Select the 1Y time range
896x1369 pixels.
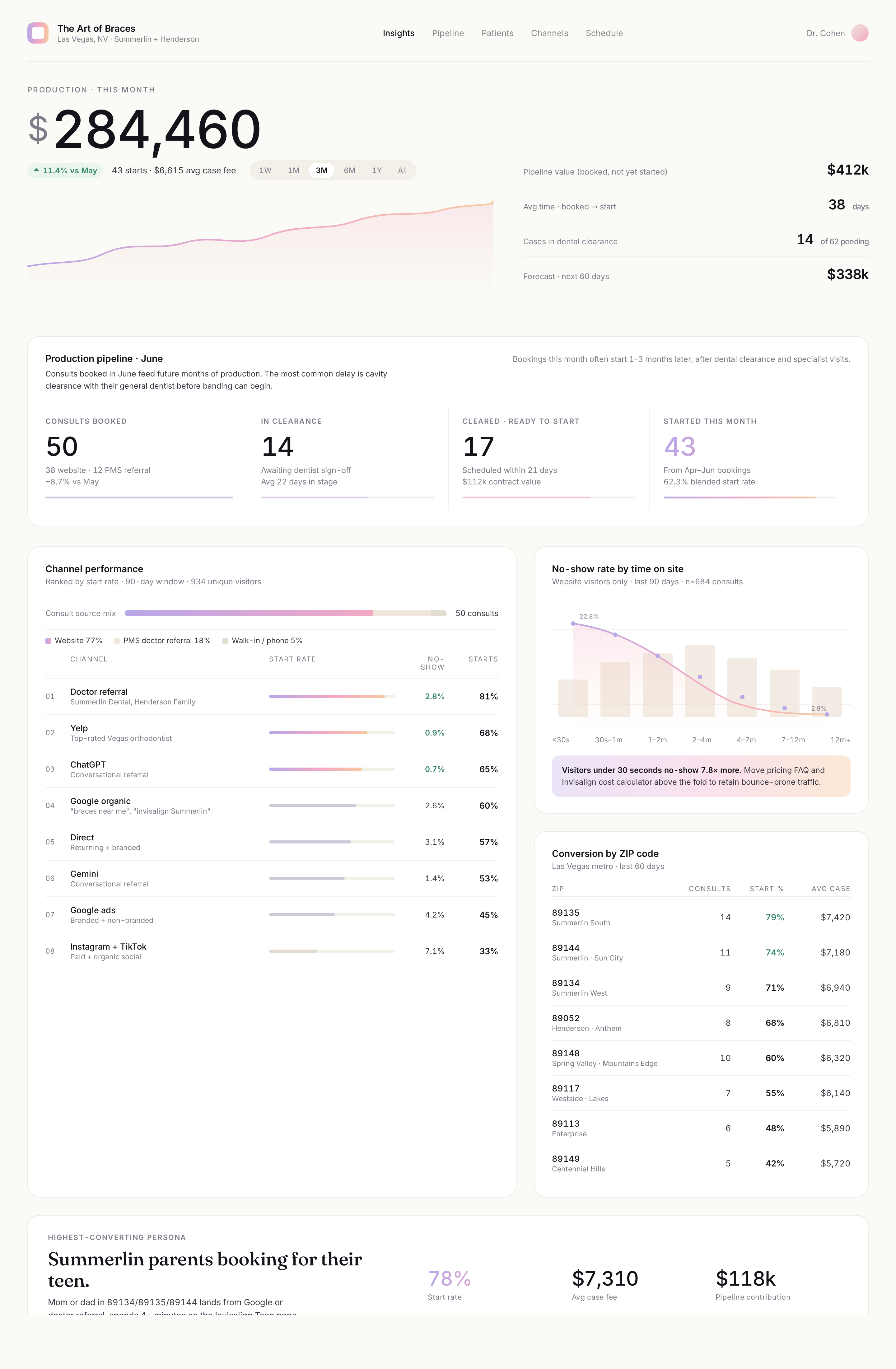(377, 171)
